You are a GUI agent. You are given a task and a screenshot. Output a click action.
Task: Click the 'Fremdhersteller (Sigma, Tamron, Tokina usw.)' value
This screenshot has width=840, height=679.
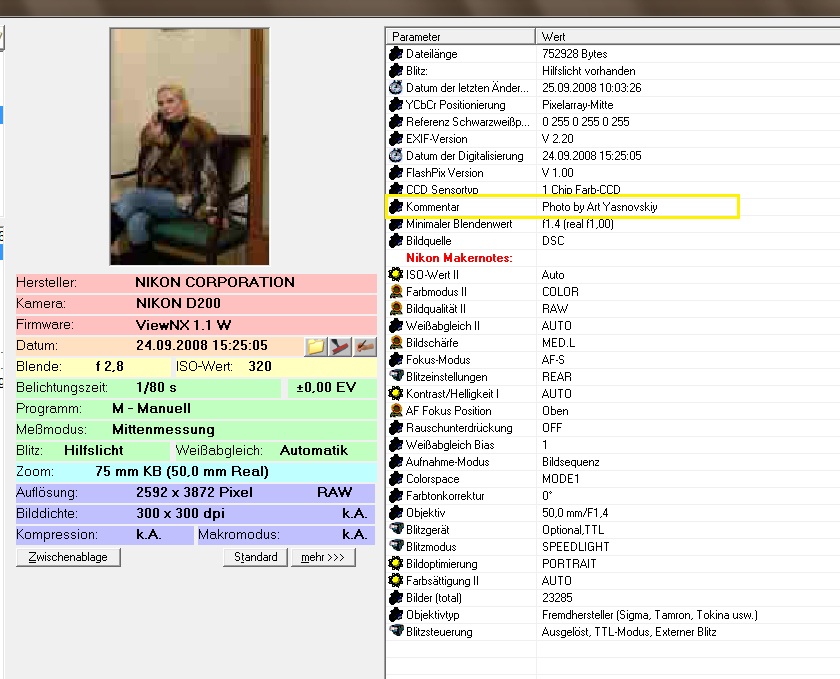(x=650, y=615)
